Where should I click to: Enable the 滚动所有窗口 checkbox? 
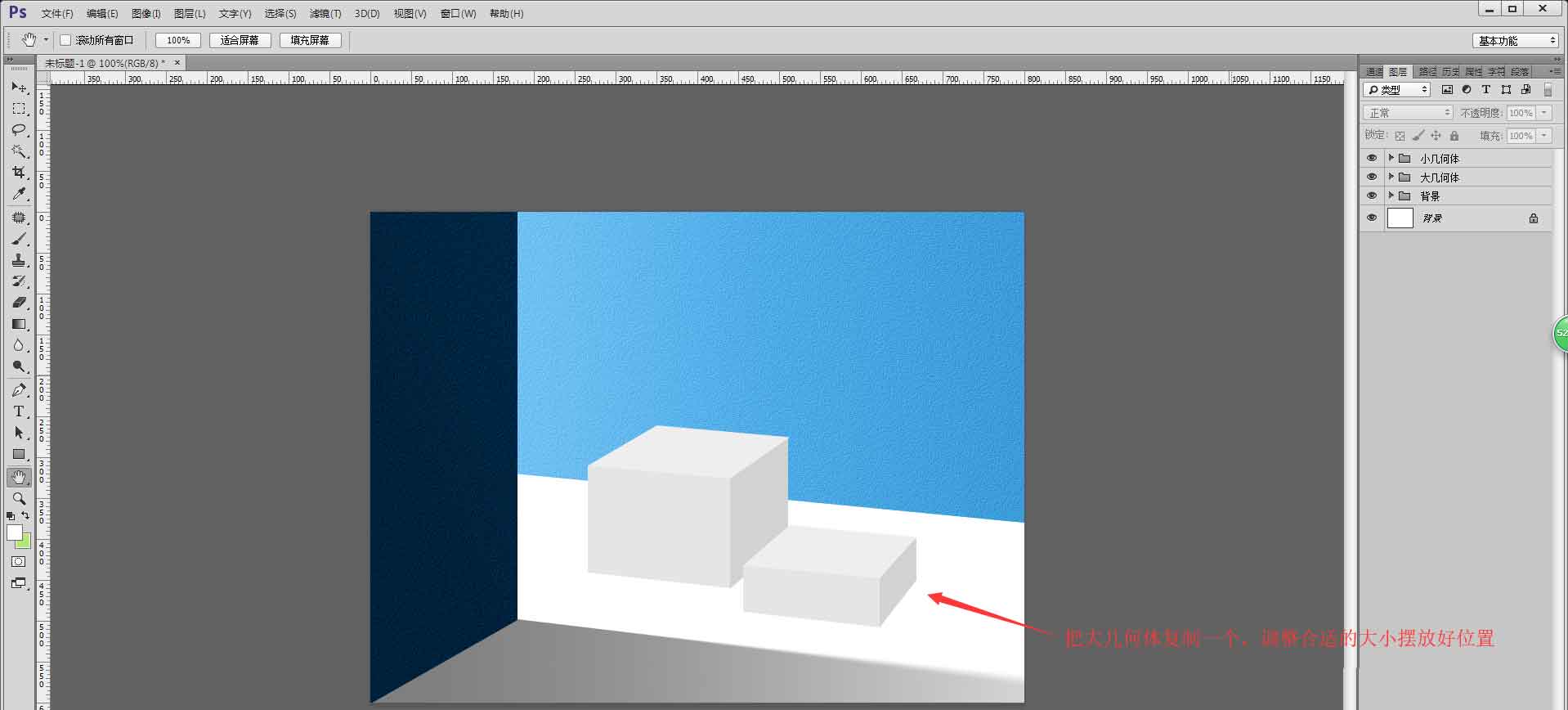tap(66, 40)
